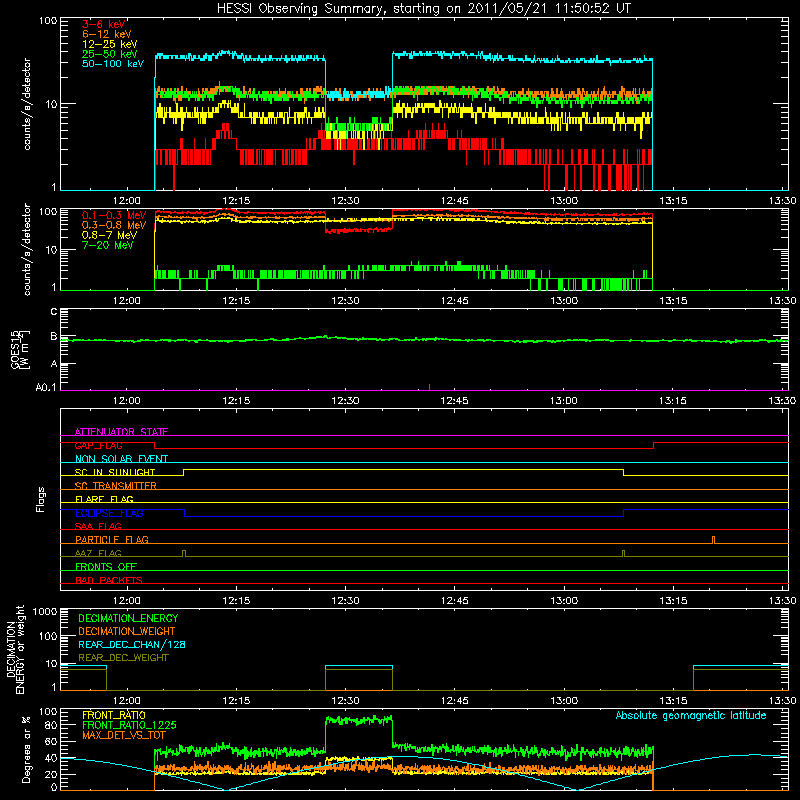This screenshot has width=800, height=800.
Task: Click the MeV panel counts/s/detector axis label
Action: coord(27,249)
